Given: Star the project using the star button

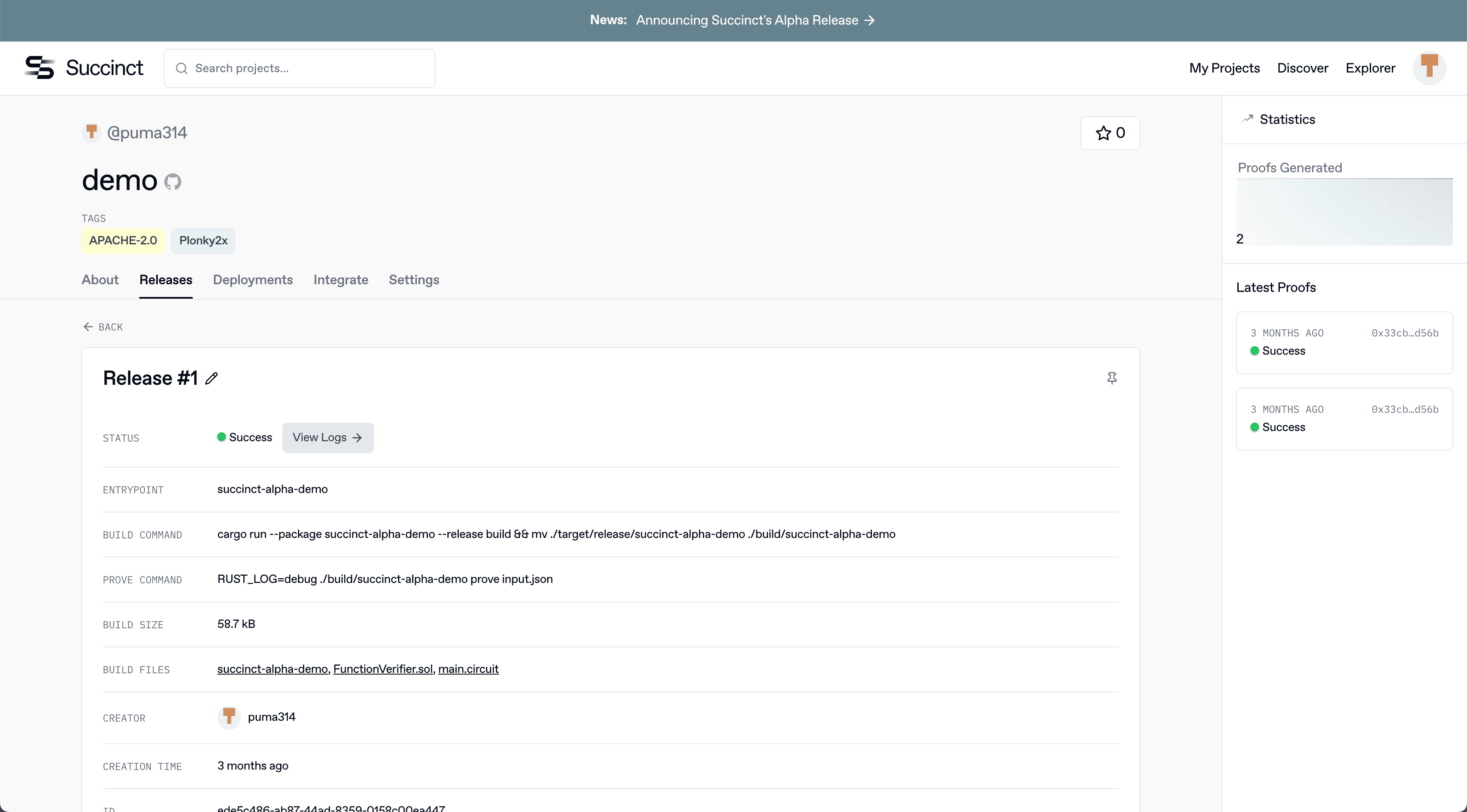Looking at the screenshot, I should coord(1110,133).
